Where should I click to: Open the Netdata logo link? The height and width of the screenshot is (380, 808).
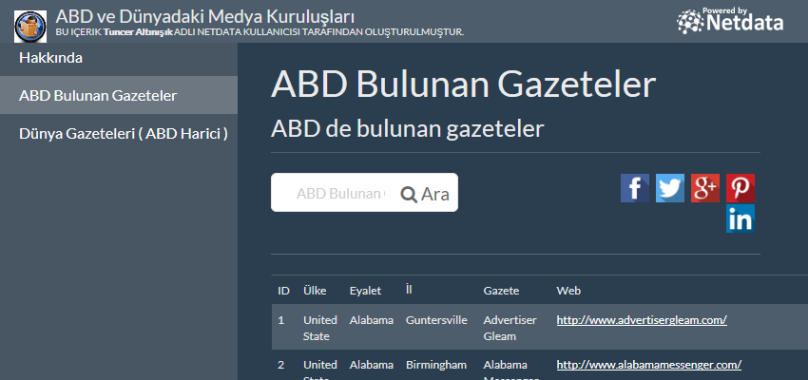730,21
